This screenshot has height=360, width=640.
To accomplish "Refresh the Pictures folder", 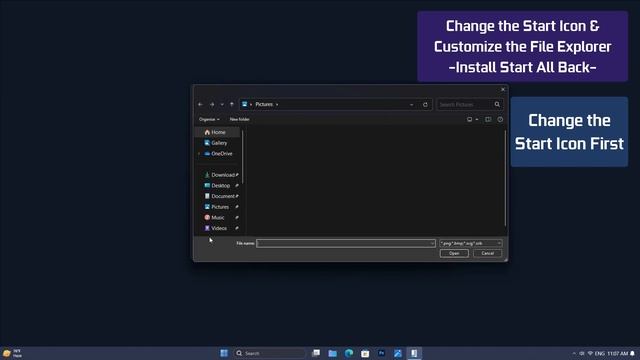I will 425,104.
